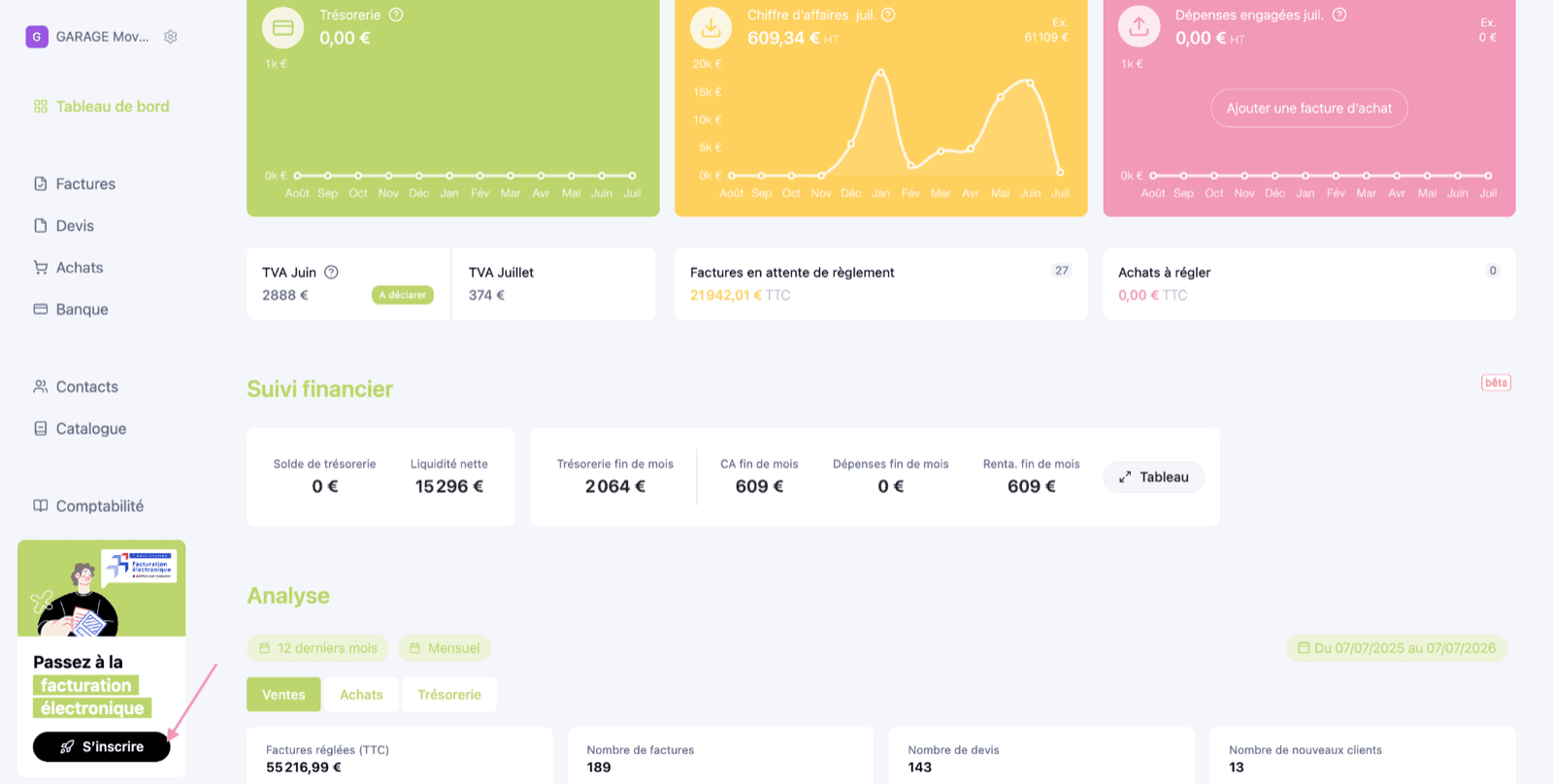Open the TVA Juillet card
1553x784 pixels.
click(x=554, y=283)
